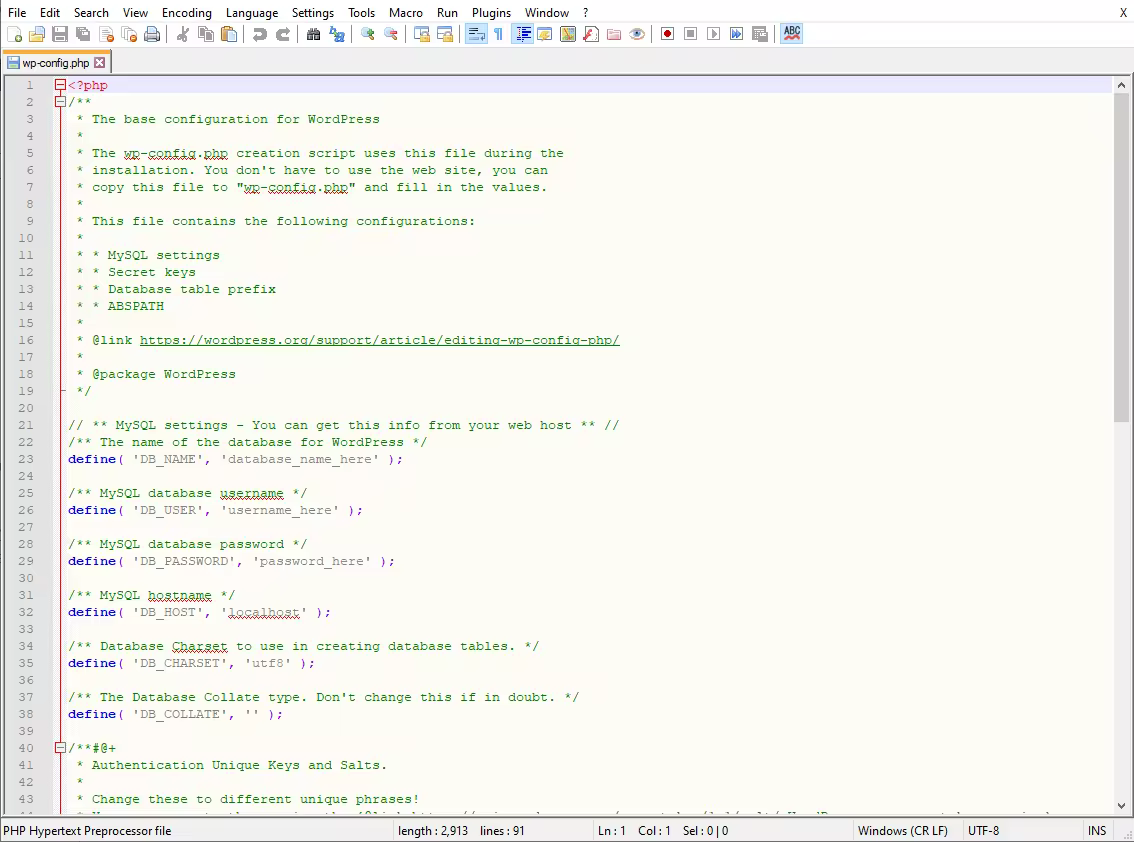Click line number 20 in the margin
Image resolution: width=1134 pixels, height=842 pixels.
26,408
